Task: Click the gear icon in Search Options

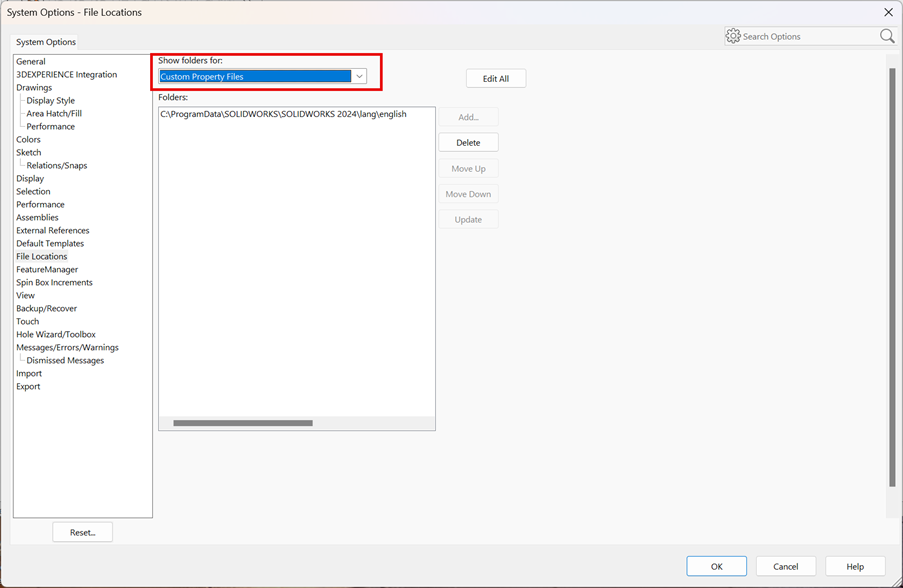Action: pos(733,36)
